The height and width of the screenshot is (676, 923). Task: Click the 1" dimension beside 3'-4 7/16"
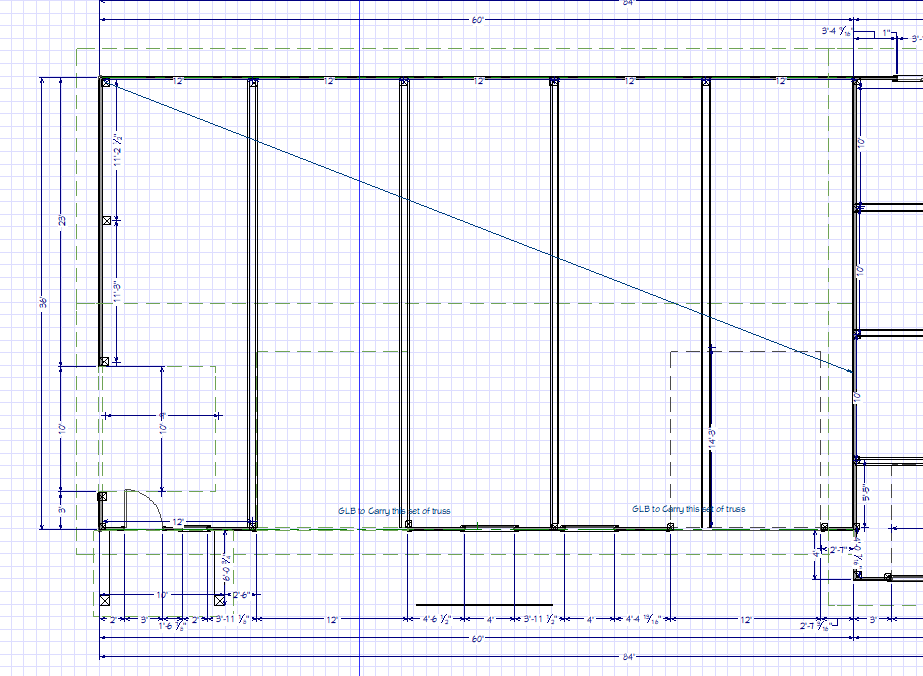coord(887,33)
